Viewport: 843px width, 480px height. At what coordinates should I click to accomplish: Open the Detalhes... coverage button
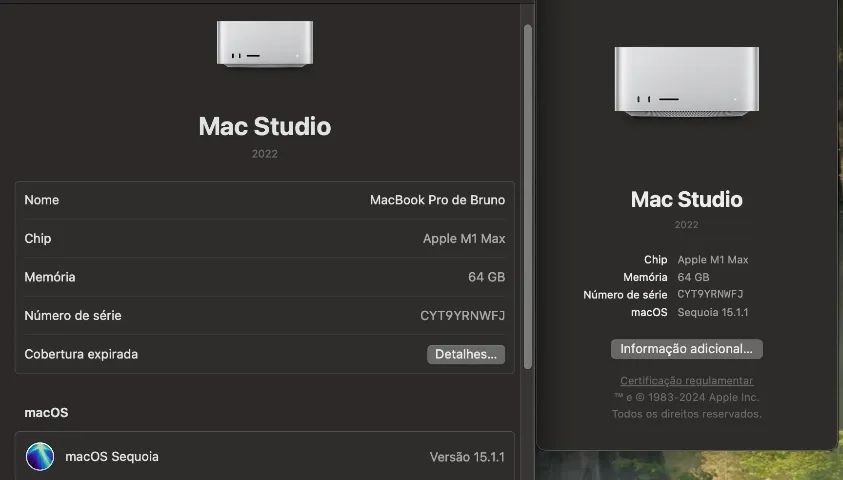(x=466, y=354)
